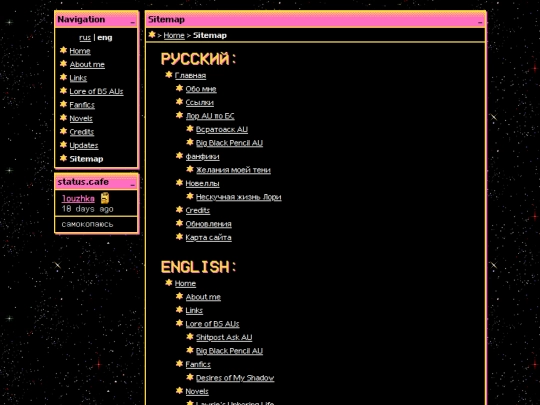Collapse the Sitemap panel with its minimize underscore
Image resolution: width=540 pixels, height=405 pixels.
(480, 22)
